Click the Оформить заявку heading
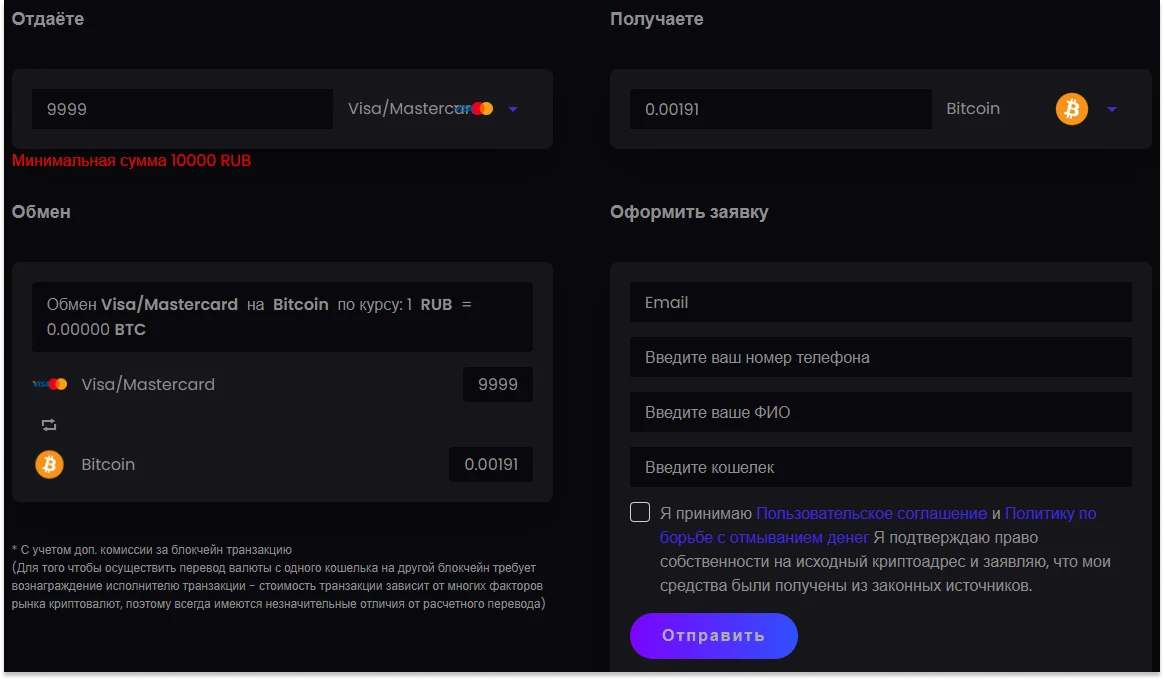 [689, 212]
